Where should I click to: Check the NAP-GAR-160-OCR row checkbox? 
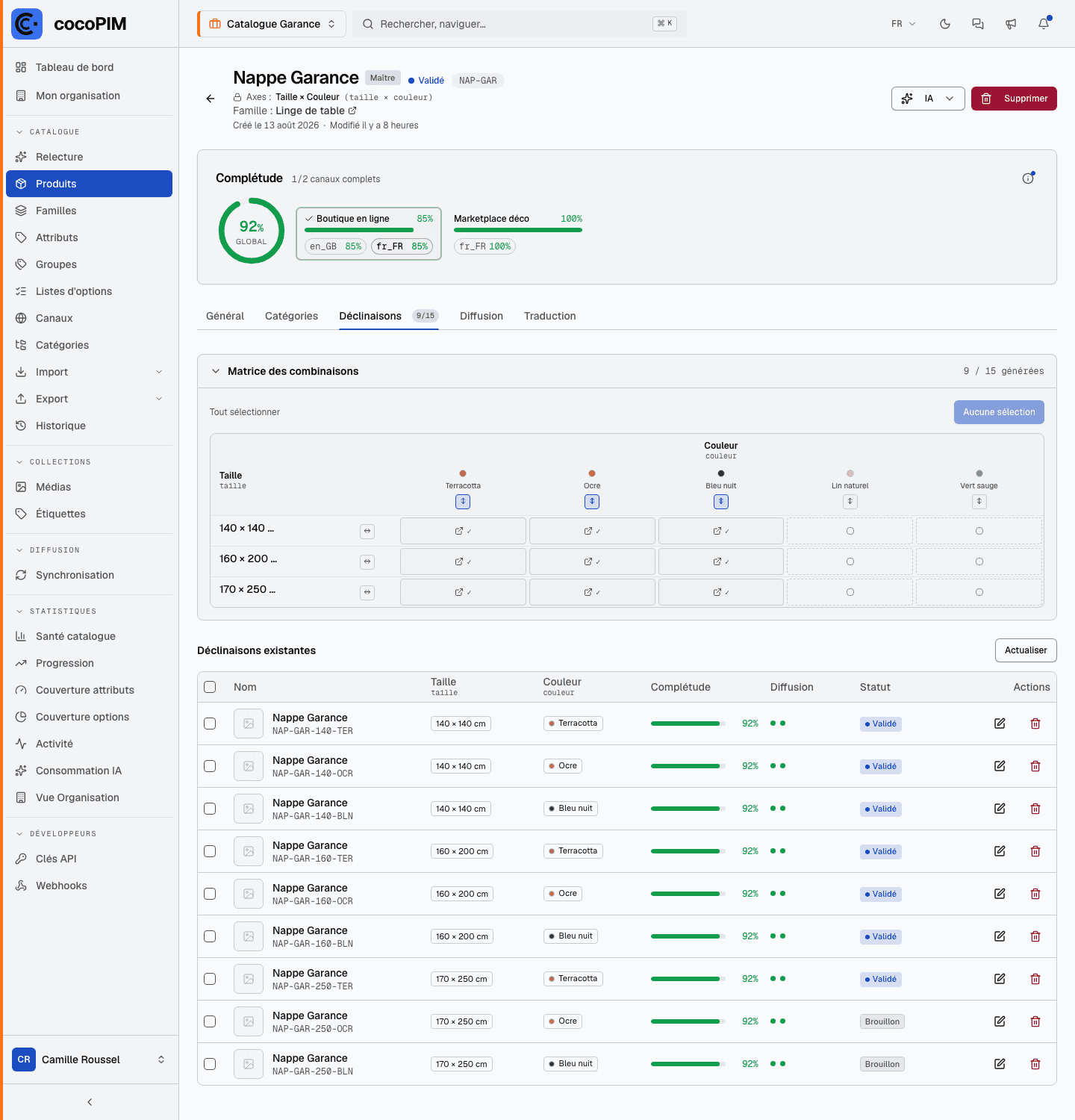[x=210, y=894]
